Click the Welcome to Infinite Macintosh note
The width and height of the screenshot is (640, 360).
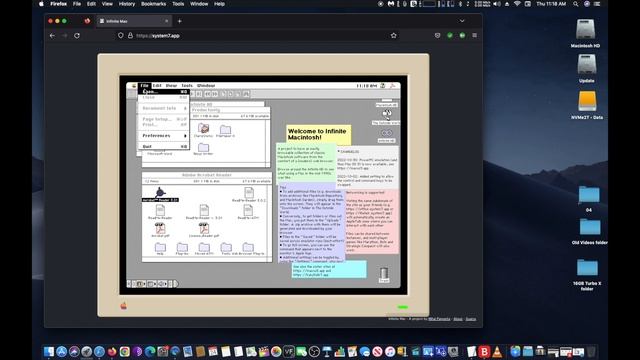click(x=318, y=134)
